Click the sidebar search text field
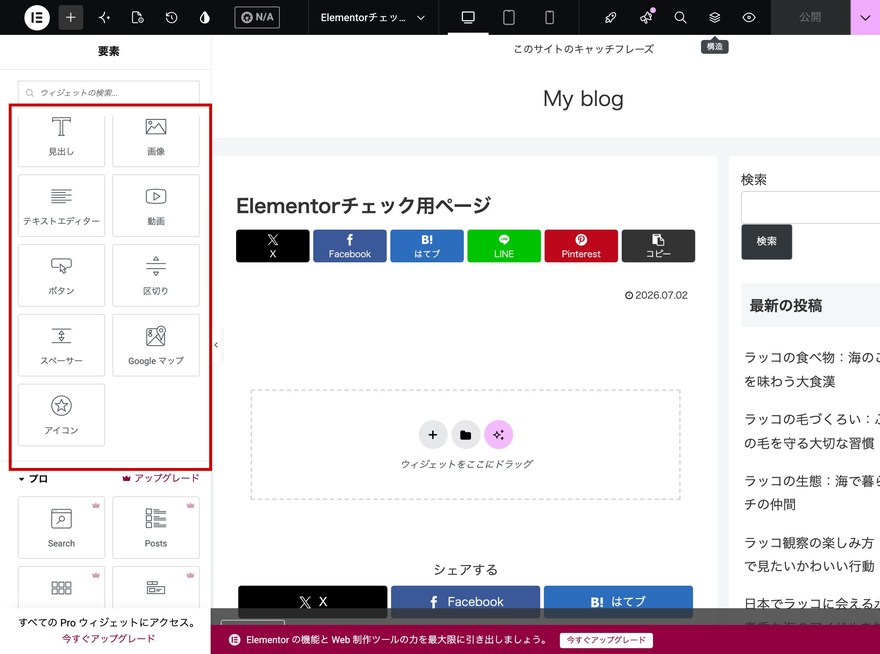Viewport: 880px width, 654px height. pyautogui.click(x=810, y=207)
